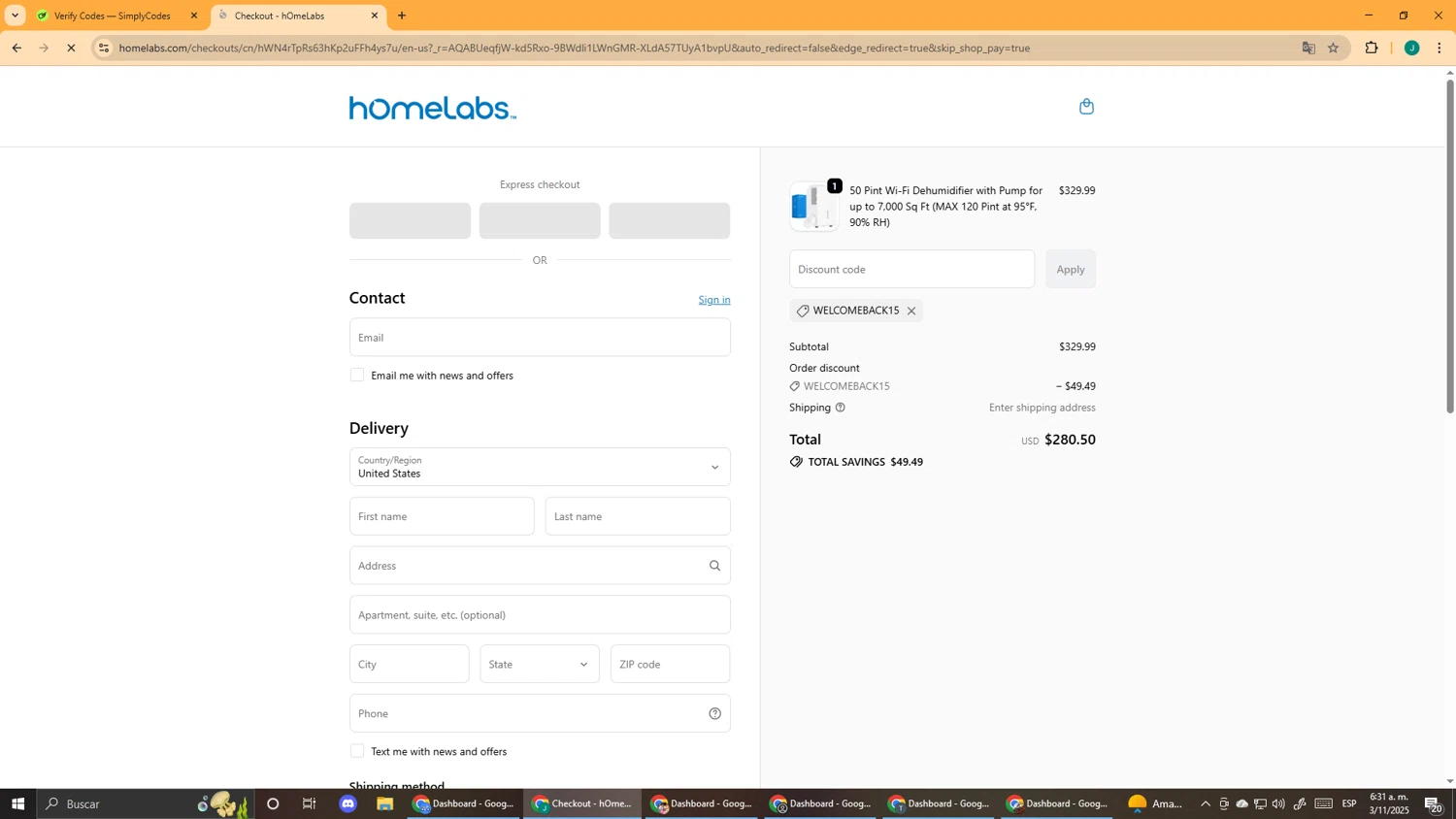Viewport: 1456px width, 819px height.
Task: Click the shipping info help icon
Action: pyautogui.click(x=840, y=408)
